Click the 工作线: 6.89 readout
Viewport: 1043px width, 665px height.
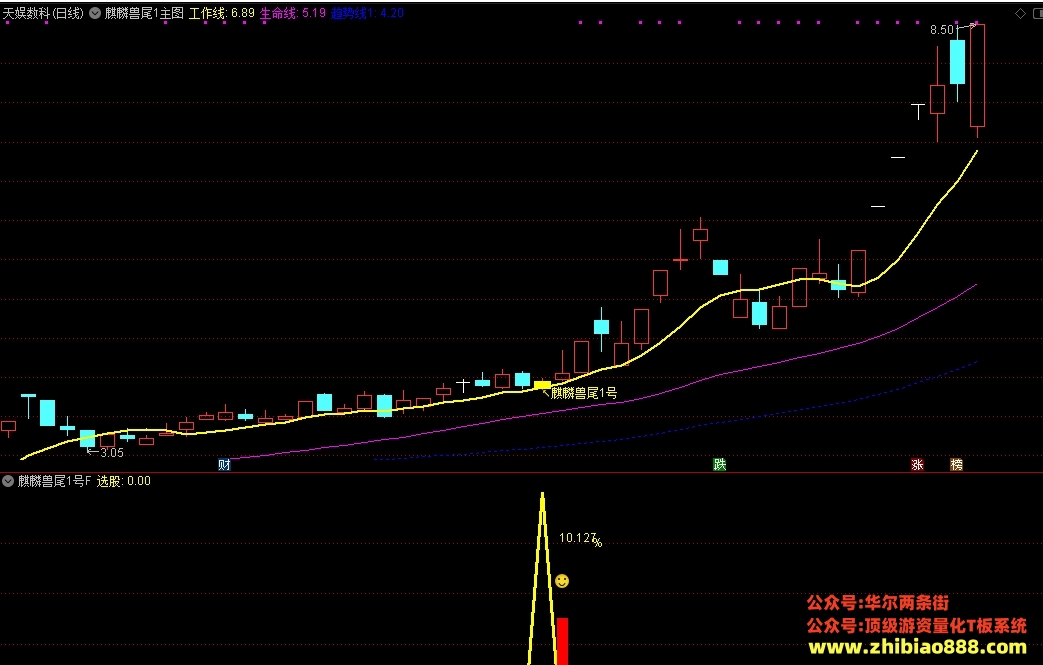222,13
